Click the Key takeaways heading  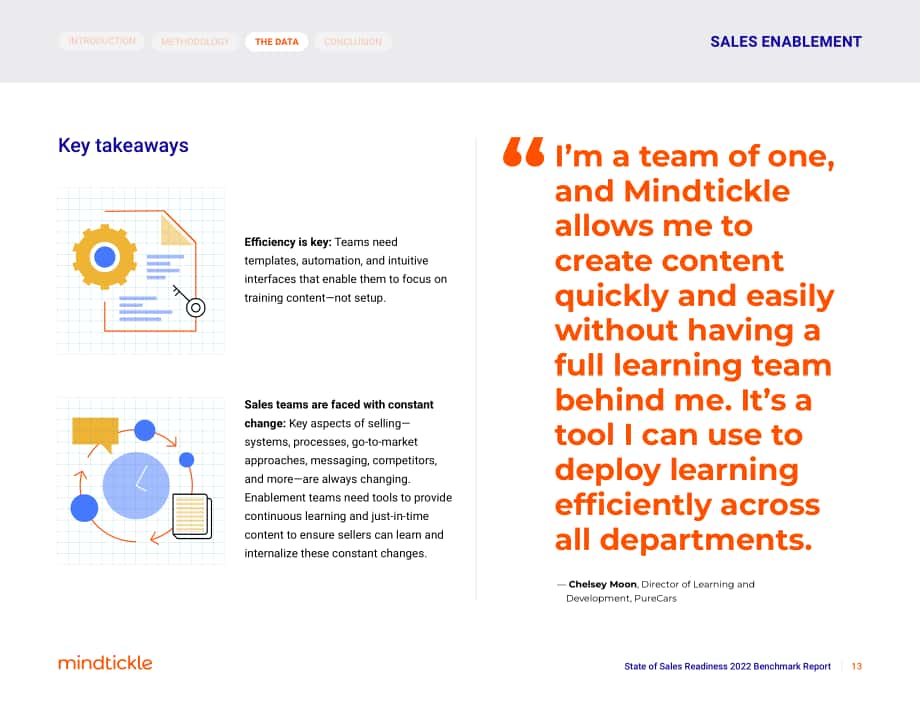click(x=123, y=145)
